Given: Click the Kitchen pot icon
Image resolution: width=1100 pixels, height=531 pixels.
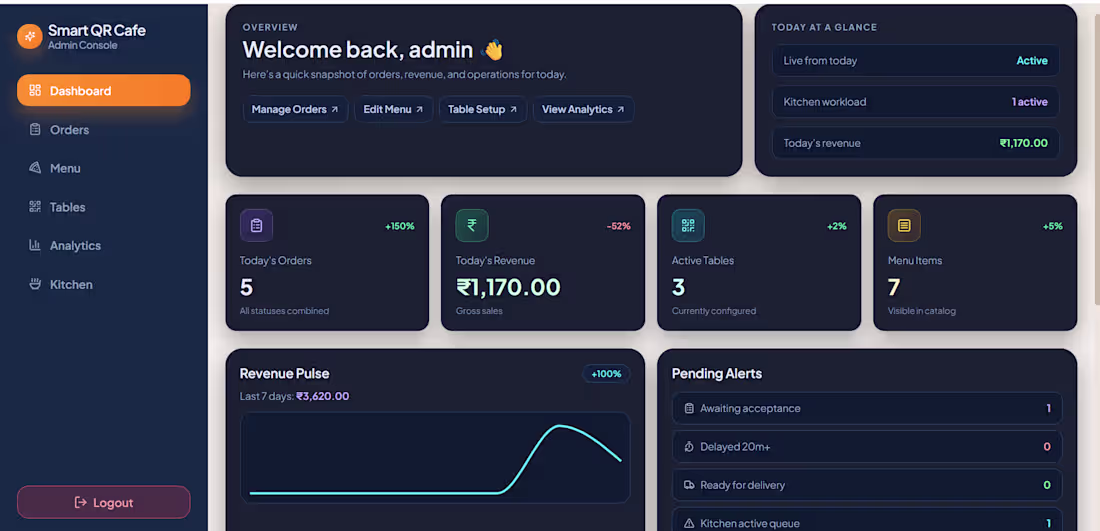Looking at the screenshot, I should point(34,284).
